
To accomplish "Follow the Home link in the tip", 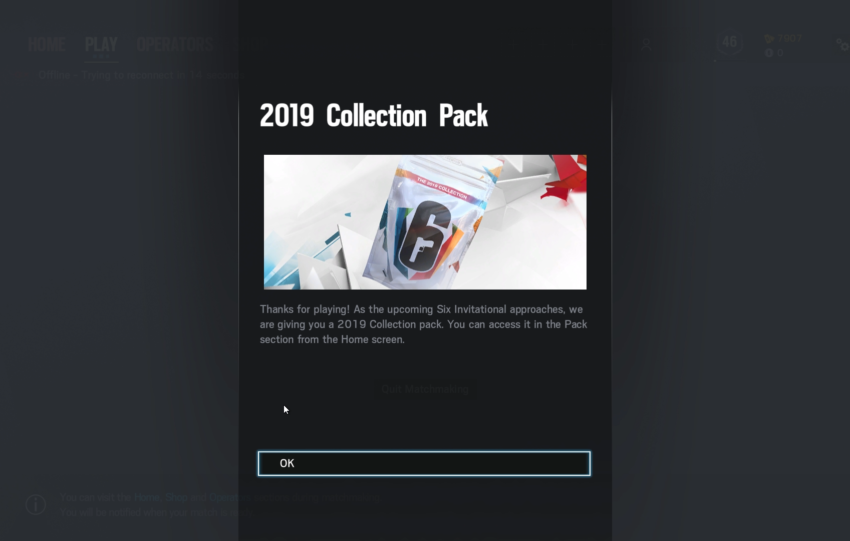I will click(147, 497).
